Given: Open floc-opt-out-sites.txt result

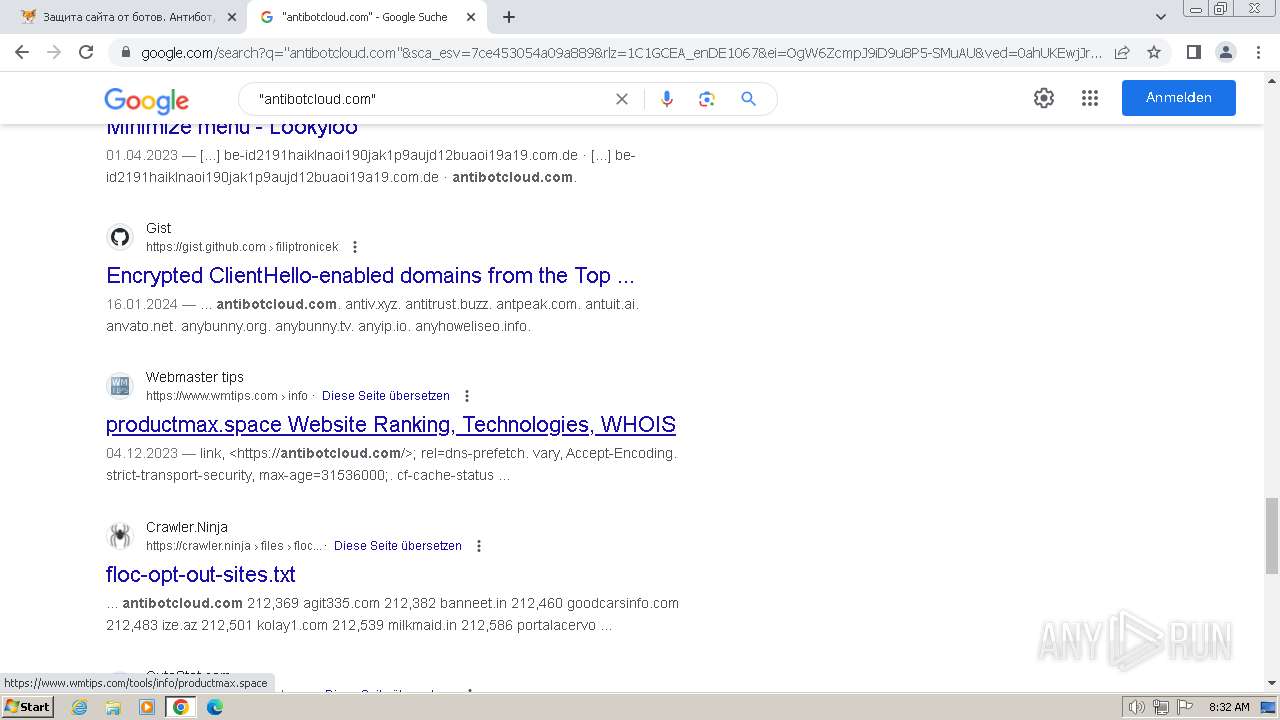Looking at the screenshot, I should click(201, 575).
